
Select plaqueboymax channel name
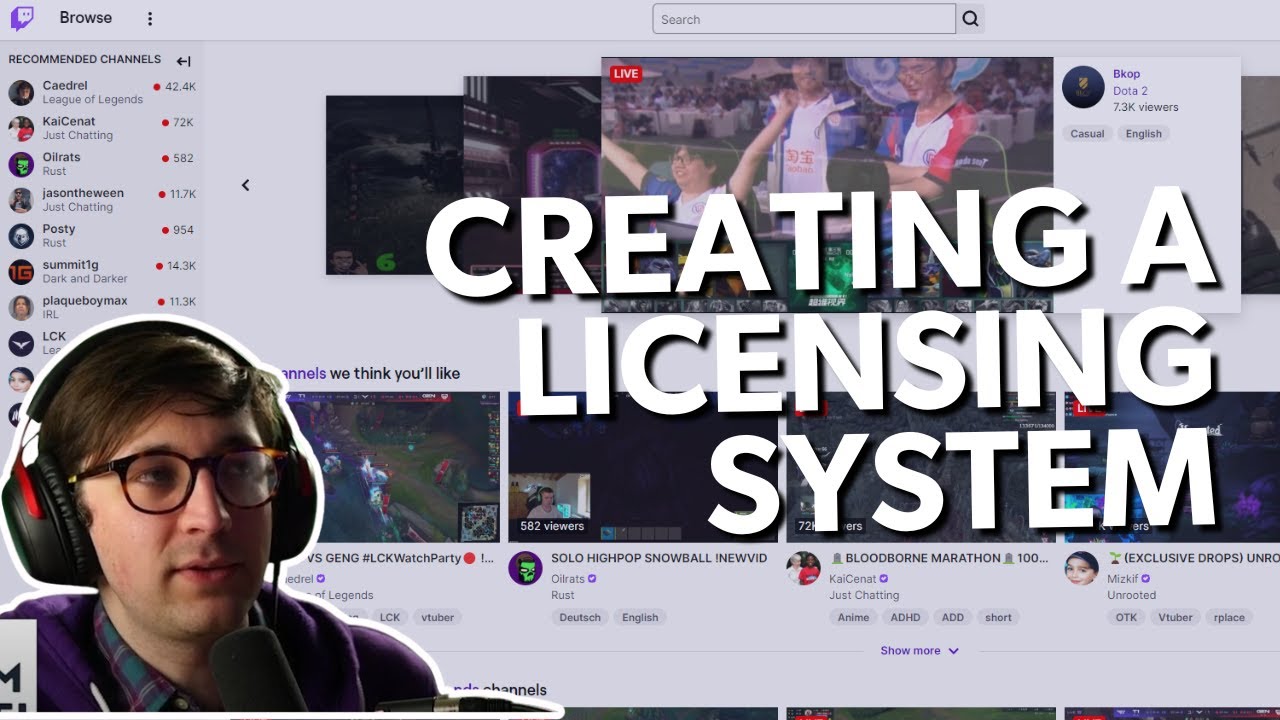click(85, 301)
